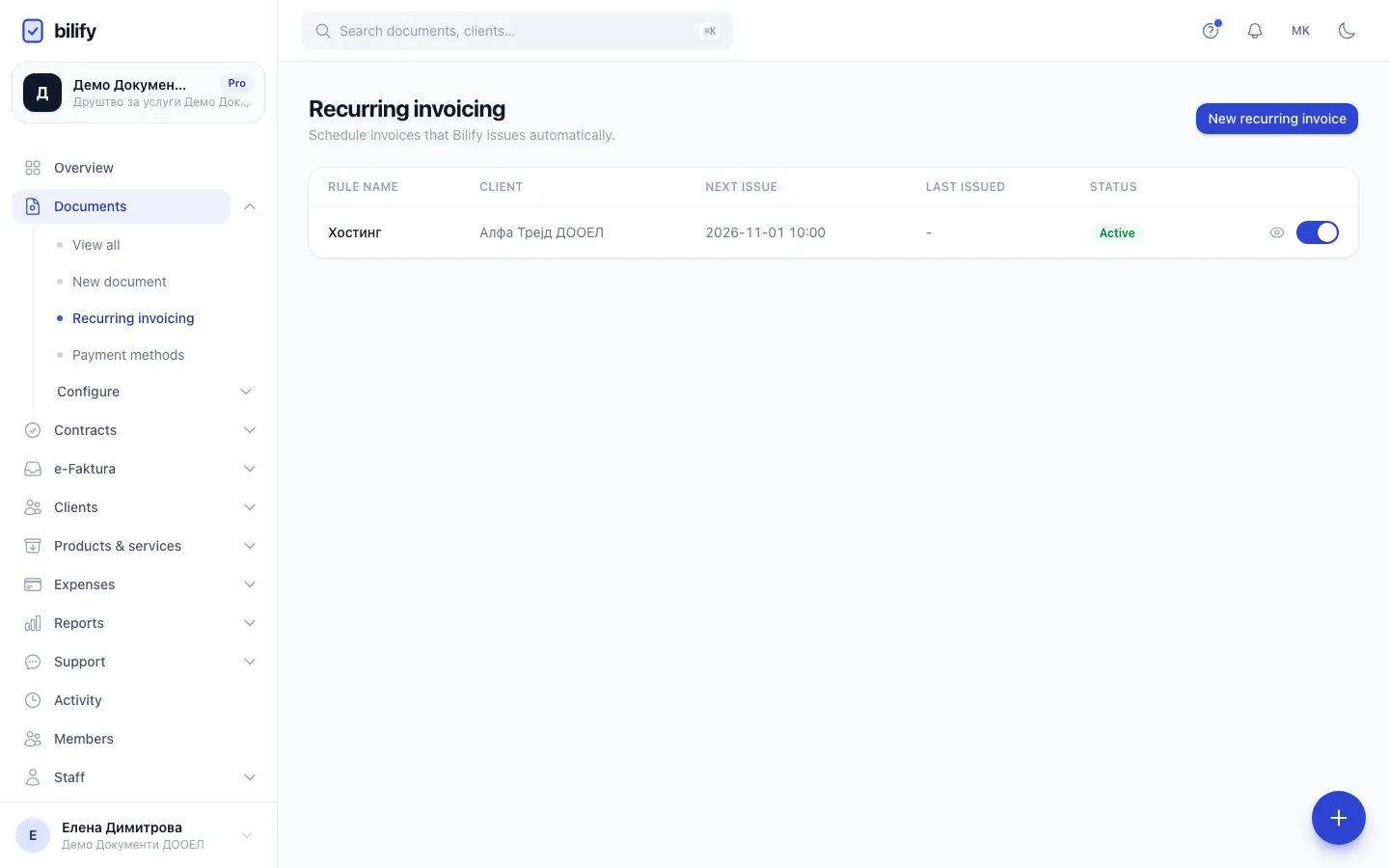Click the Overview grid icon
Screen dimensions: 1389x868
tap(33, 168)
